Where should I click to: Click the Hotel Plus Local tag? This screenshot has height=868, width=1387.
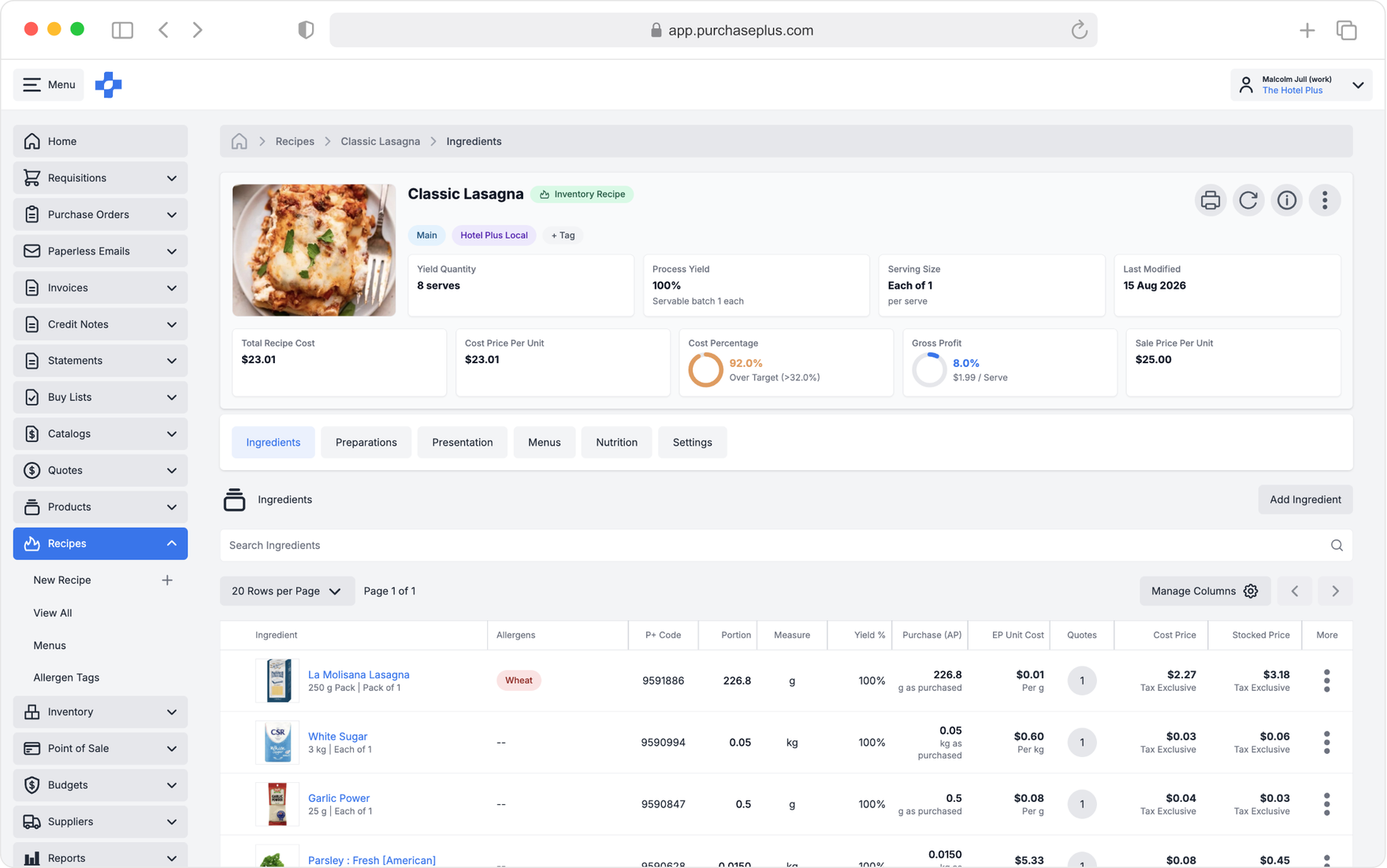[x=493, y=235]
